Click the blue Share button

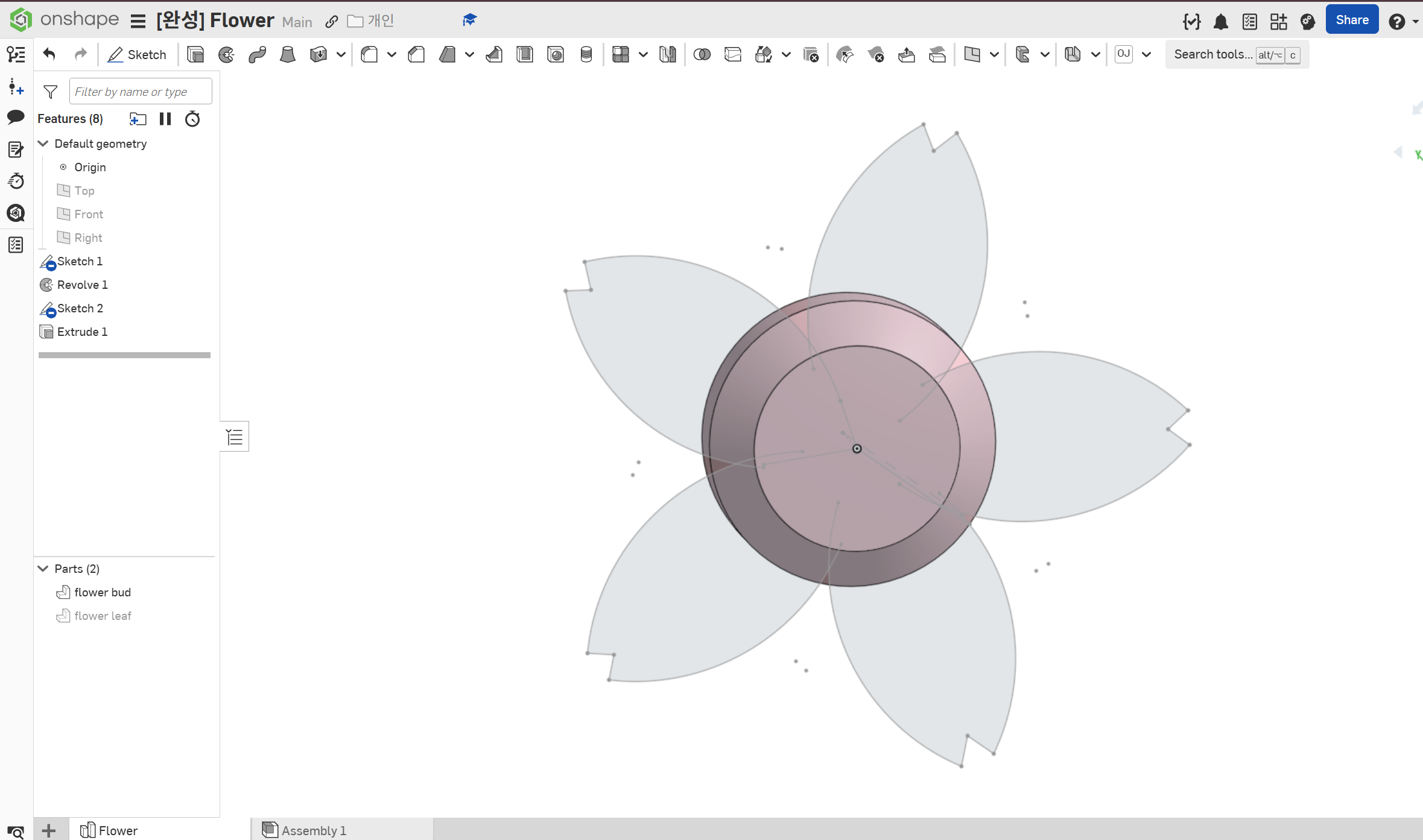[1352, 20]
